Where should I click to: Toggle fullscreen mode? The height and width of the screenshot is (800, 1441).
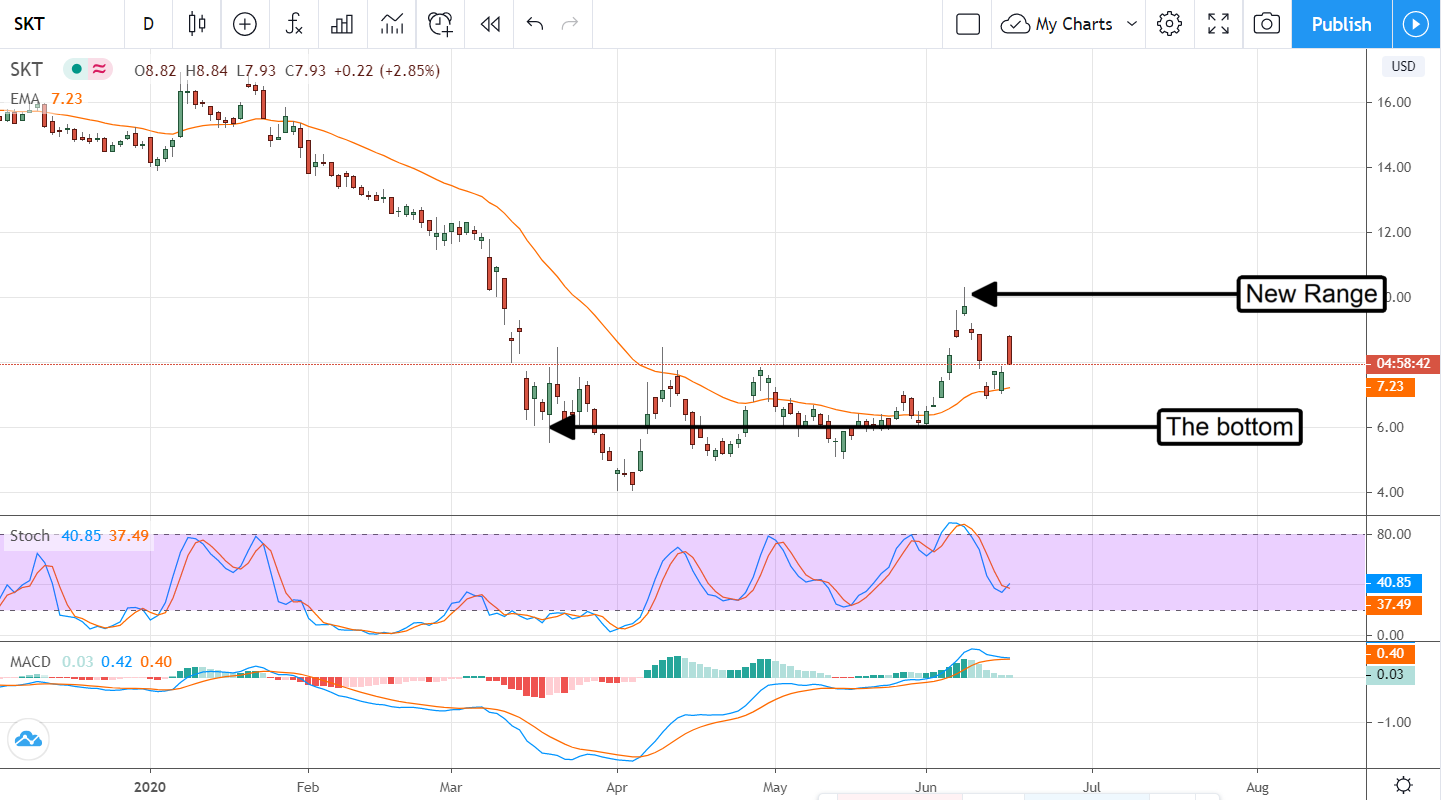[x=1218, y=24]
